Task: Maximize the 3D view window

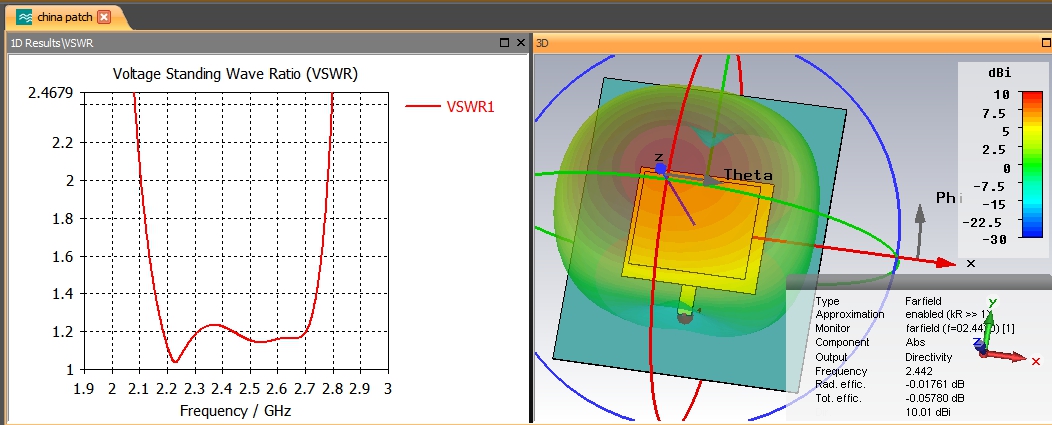Action: tap(1047, 42)
